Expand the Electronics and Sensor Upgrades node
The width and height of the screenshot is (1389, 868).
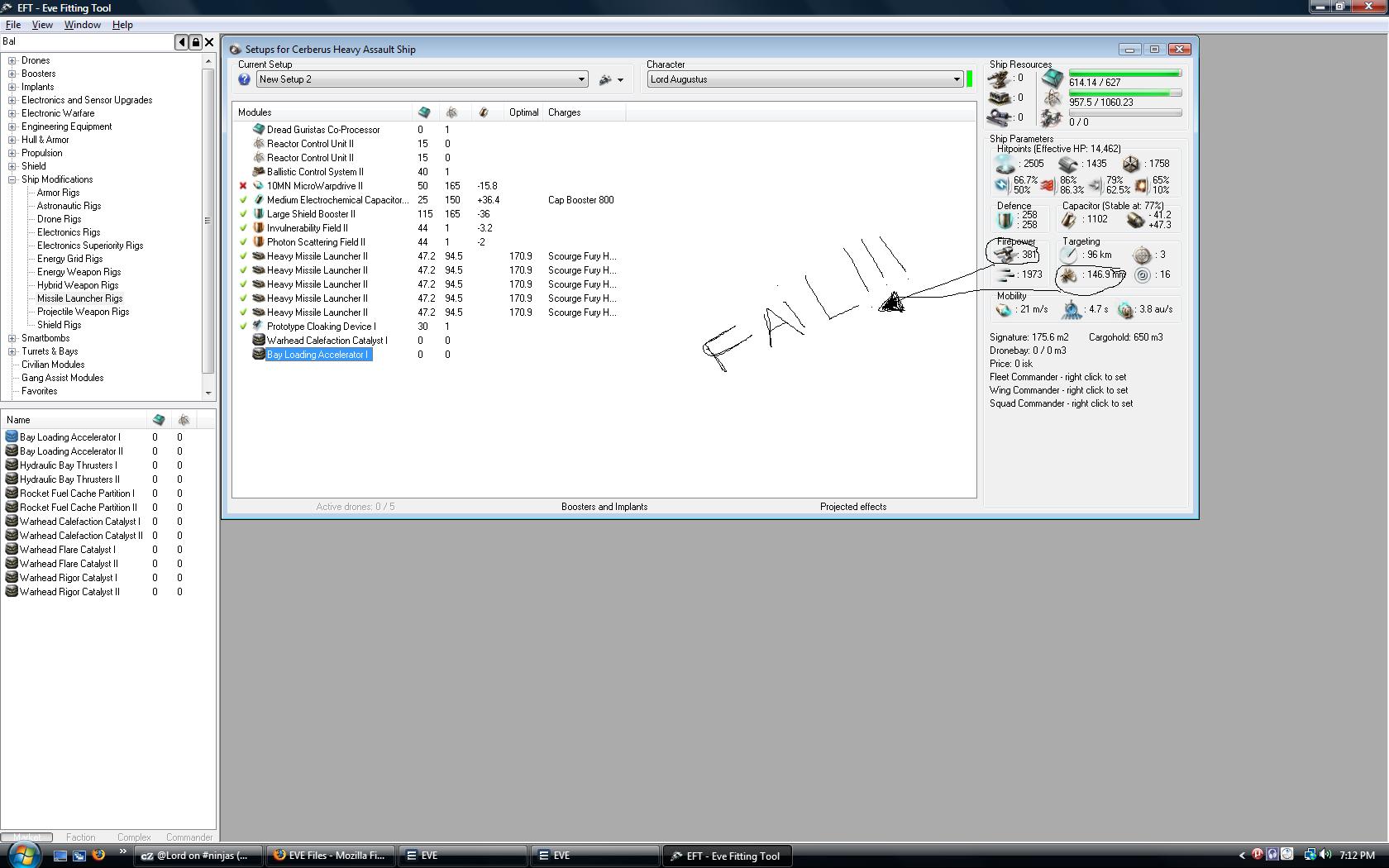click(x=12, y=100)
